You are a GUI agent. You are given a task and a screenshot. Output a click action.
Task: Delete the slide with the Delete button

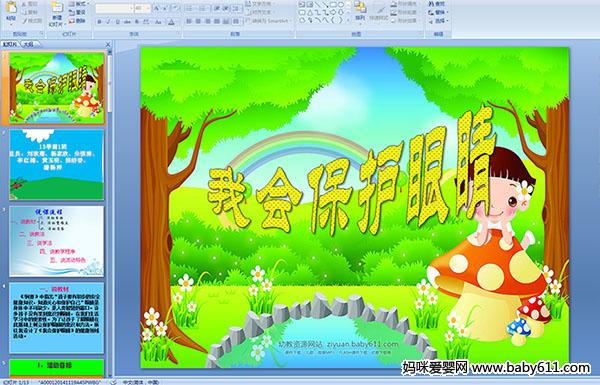pos(77,21)
